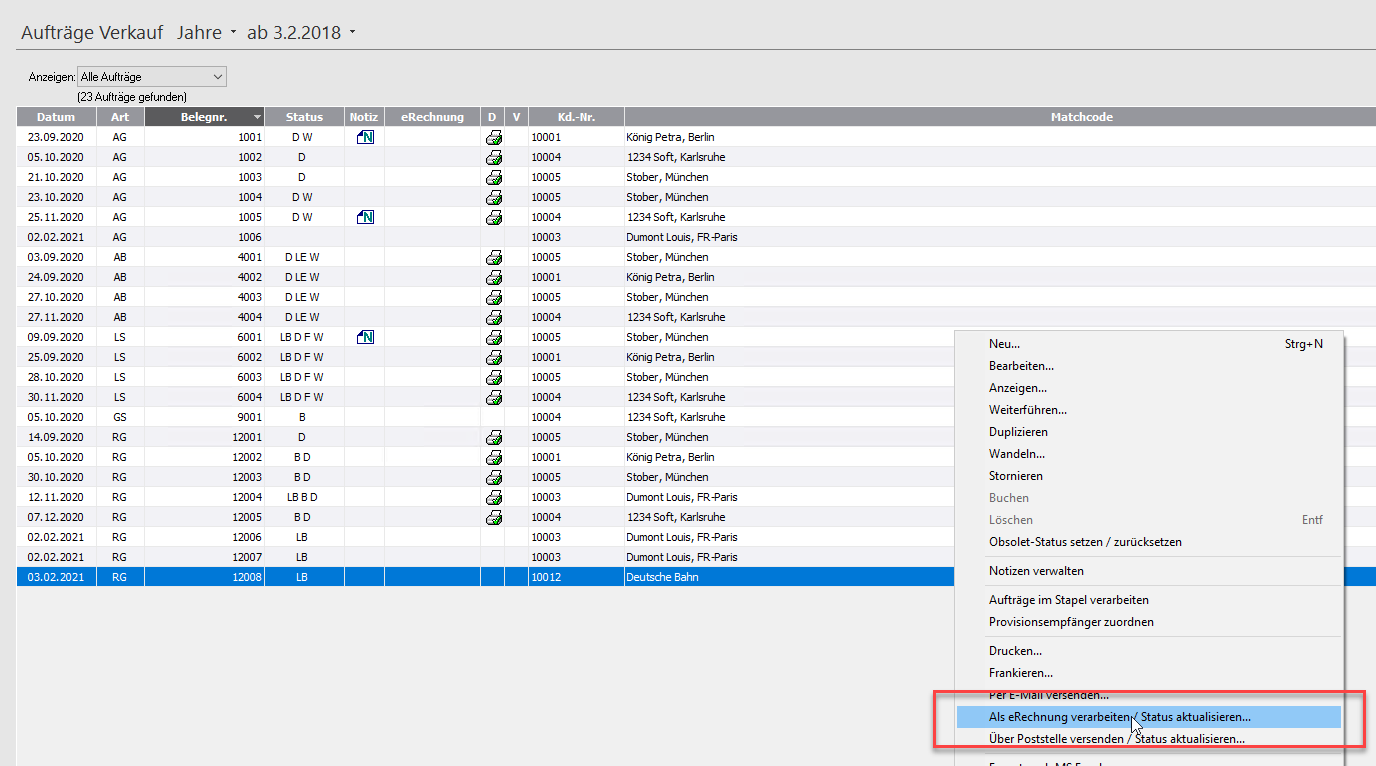Screen dimensions: 1376x766
Task: Click the Matchcode column header
Action: [1081, 117]
